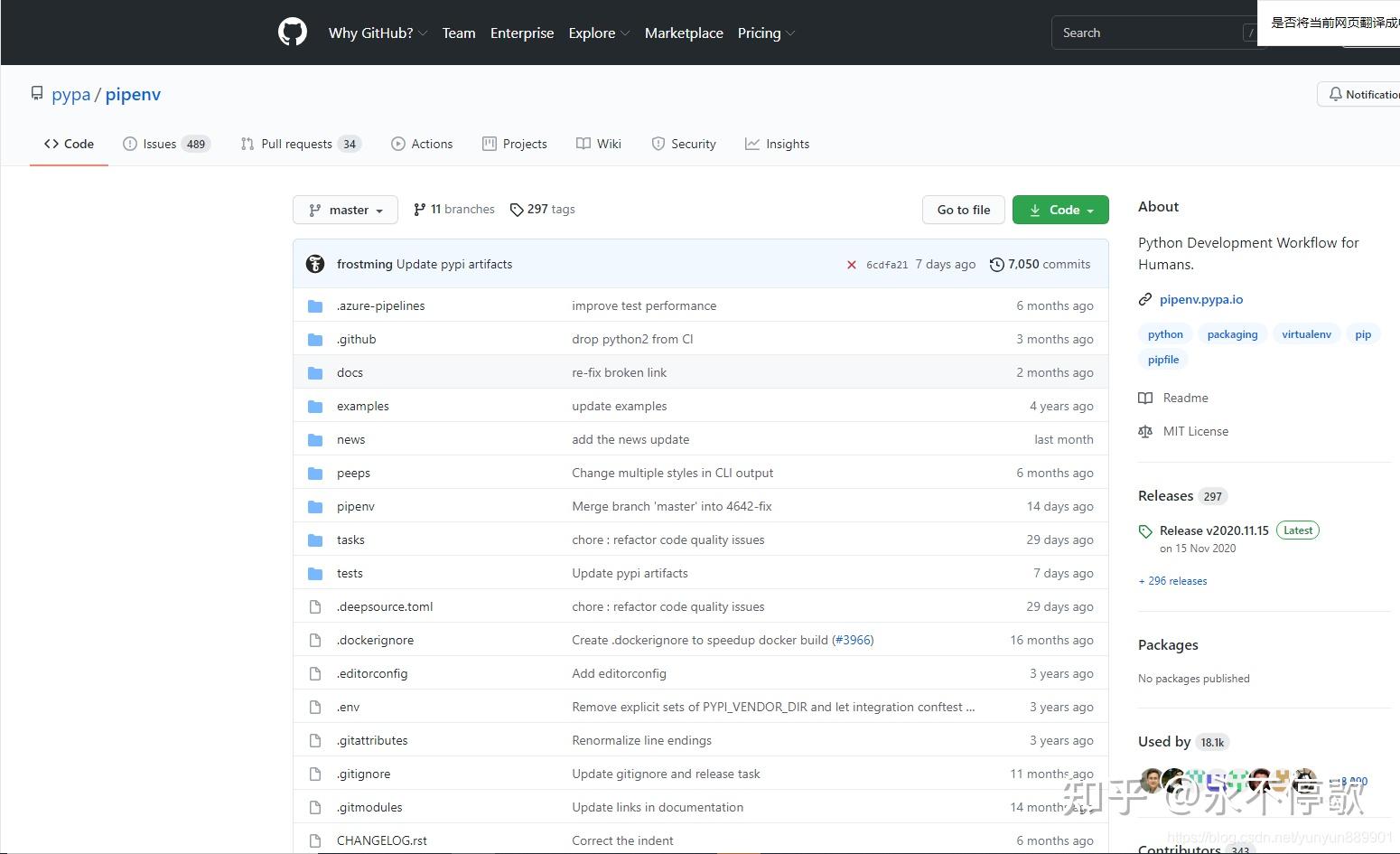The height and width of the screenshot is (854, 1400).
Task: Select the python topic tag
Action: click(x=1165, y=334)
